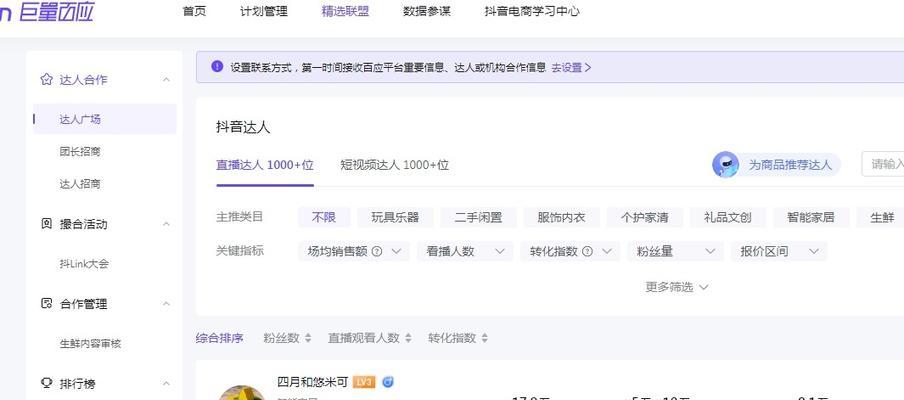
Task: Click the 达人合作 star icon
Action: 47,80
